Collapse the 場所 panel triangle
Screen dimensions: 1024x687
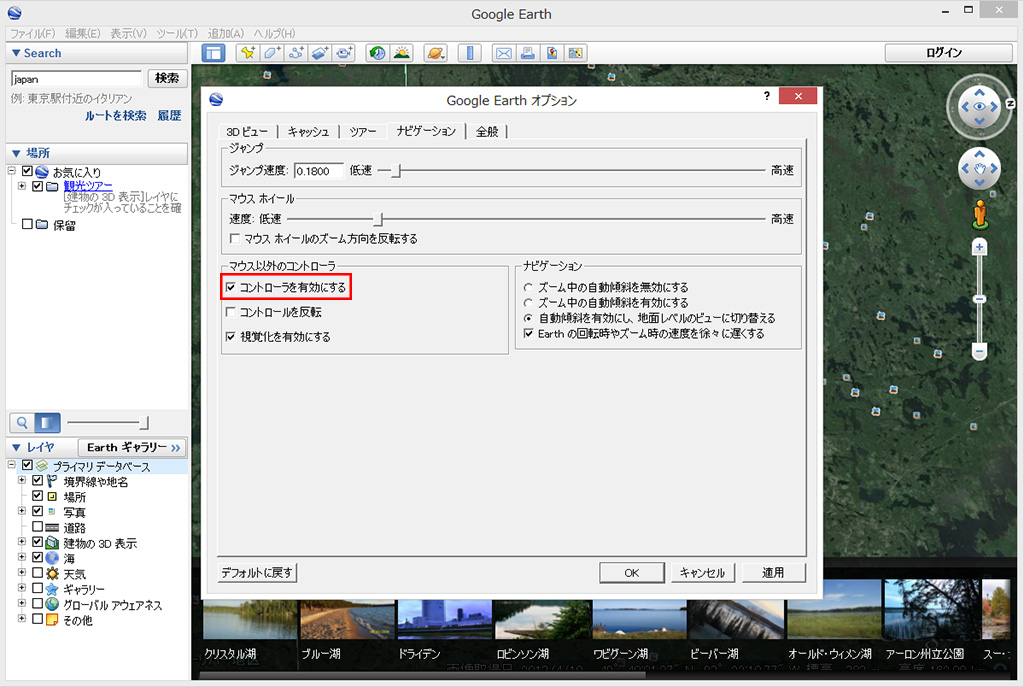click(x=16, y=153)
